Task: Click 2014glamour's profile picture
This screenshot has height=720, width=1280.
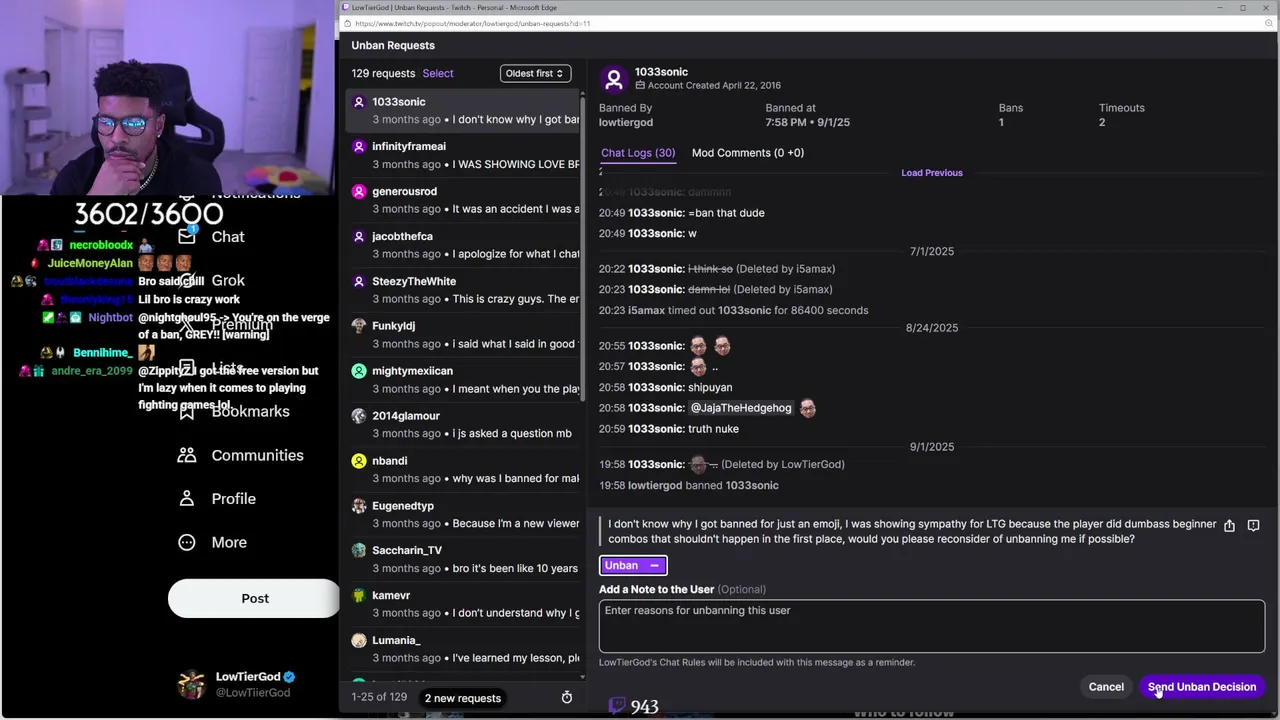Action: [359, 416]
